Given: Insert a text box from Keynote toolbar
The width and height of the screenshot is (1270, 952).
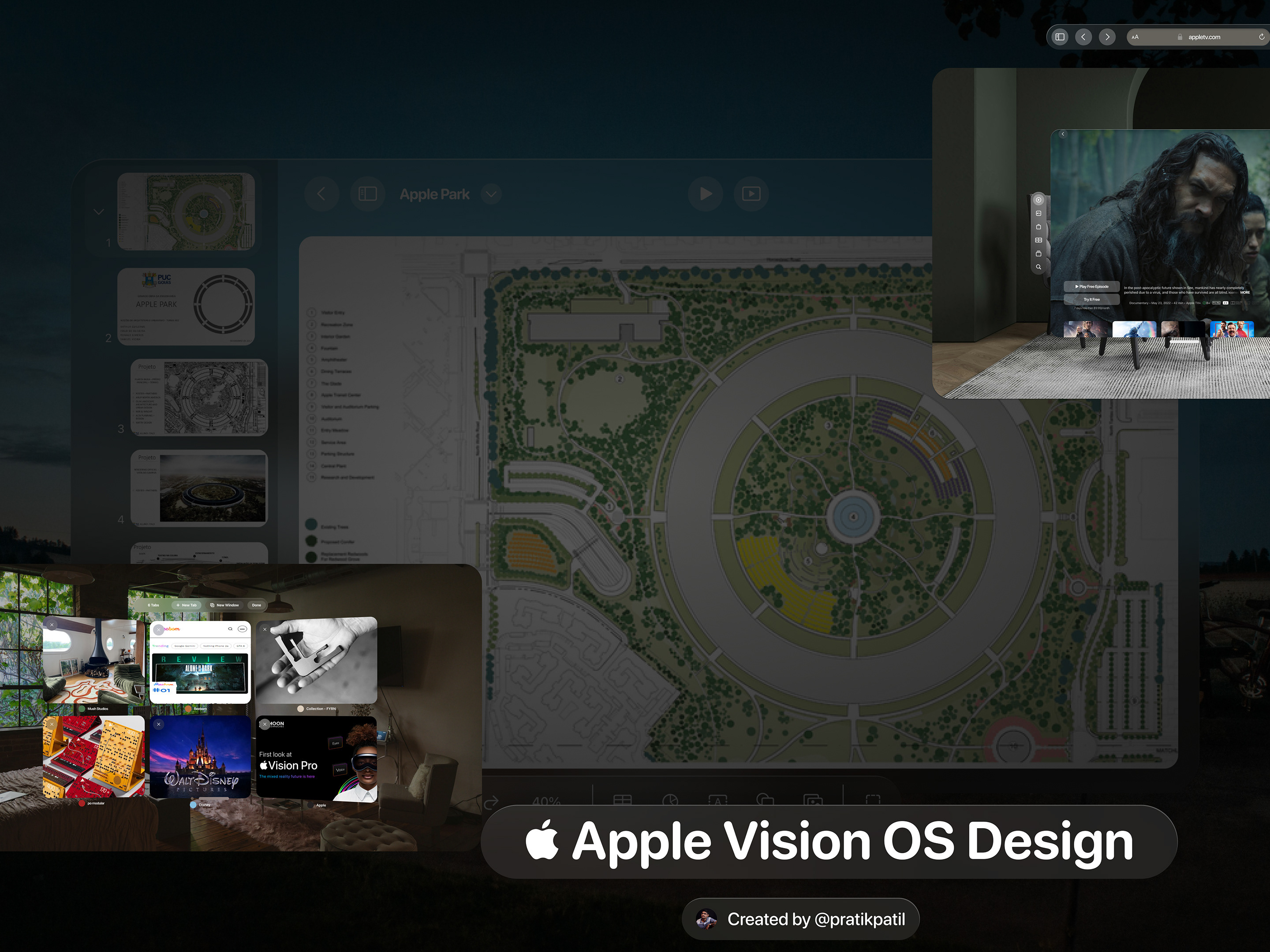Looking at the screenshot, I should coord(717,800).
